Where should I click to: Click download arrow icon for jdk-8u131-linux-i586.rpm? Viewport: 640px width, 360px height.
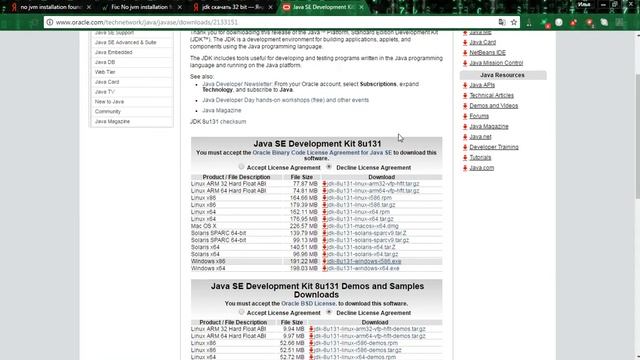coord(324,198)
